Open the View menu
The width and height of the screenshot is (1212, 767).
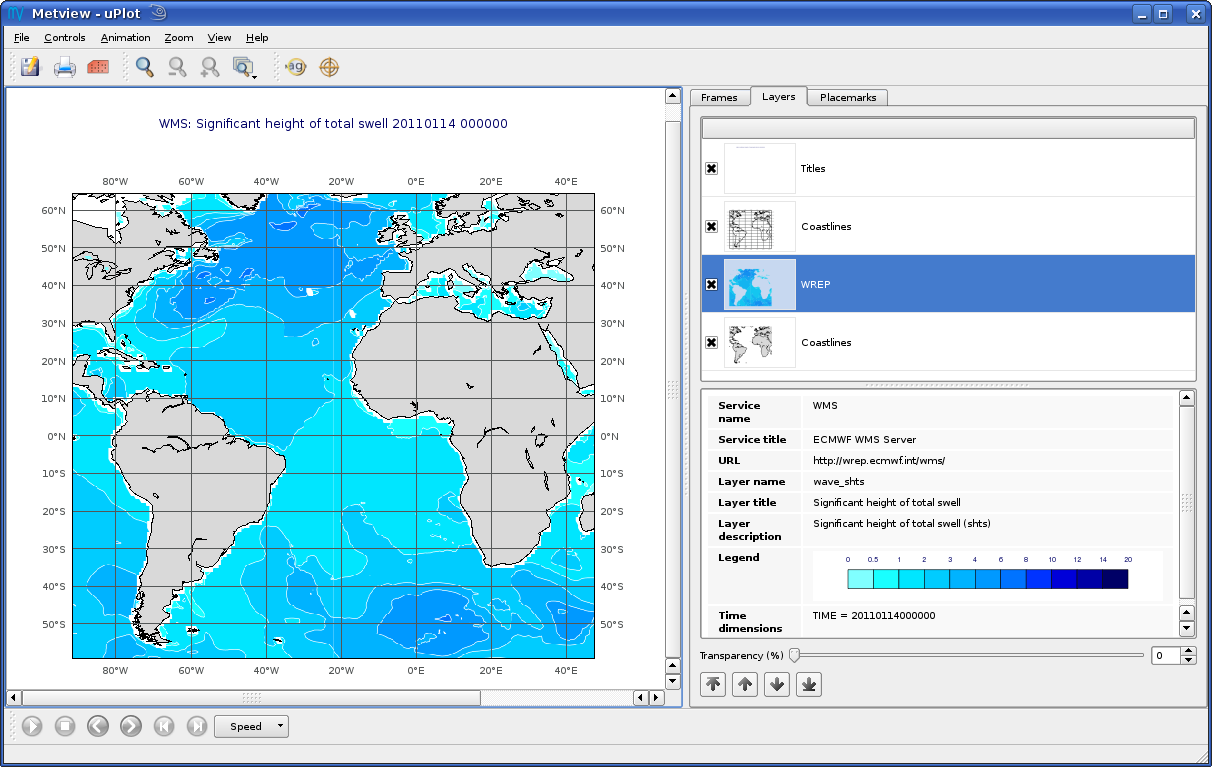(x=219, y=38)
